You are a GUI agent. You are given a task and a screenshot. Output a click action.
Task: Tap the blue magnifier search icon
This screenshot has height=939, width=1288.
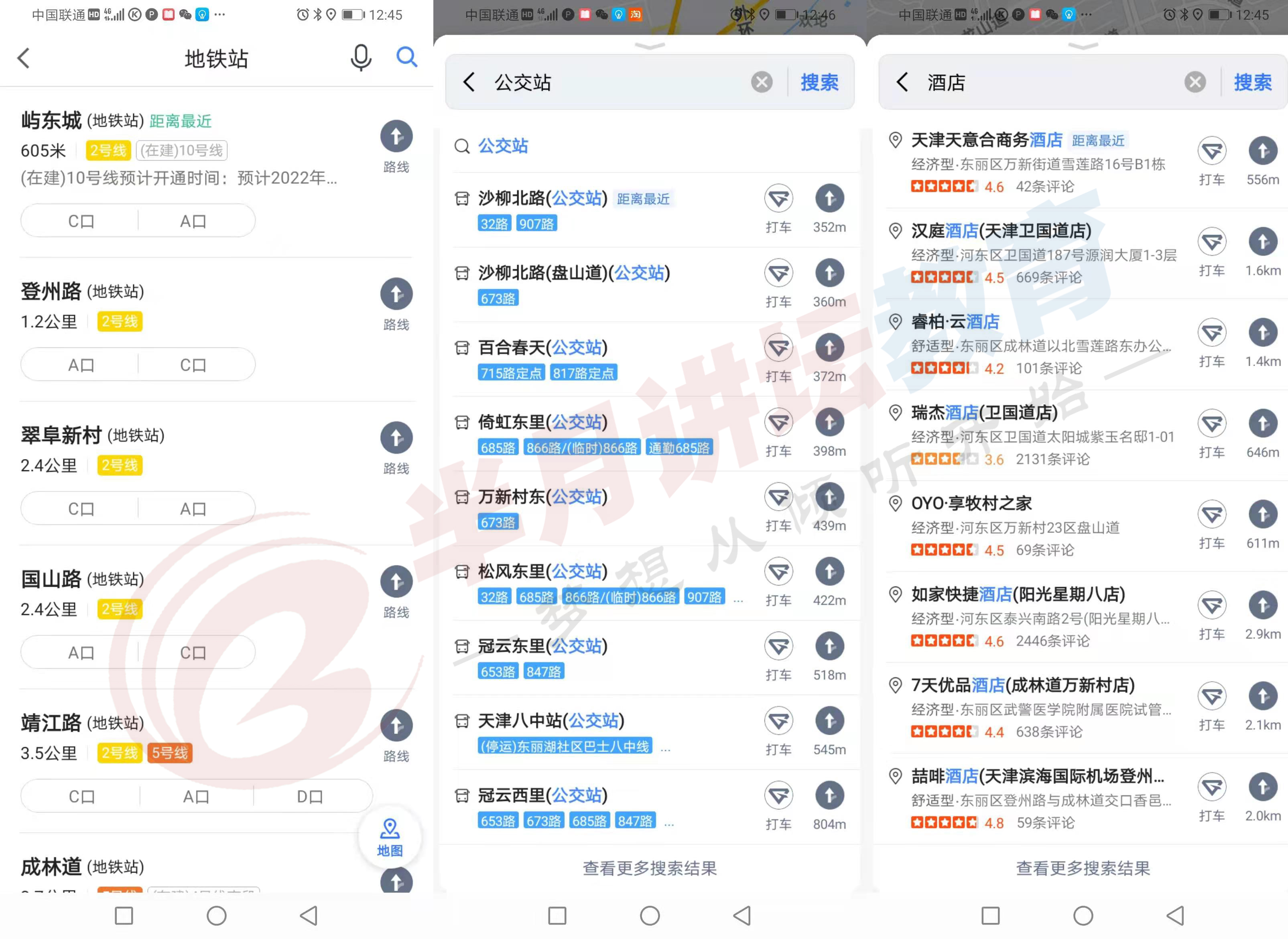pos(406,57)
